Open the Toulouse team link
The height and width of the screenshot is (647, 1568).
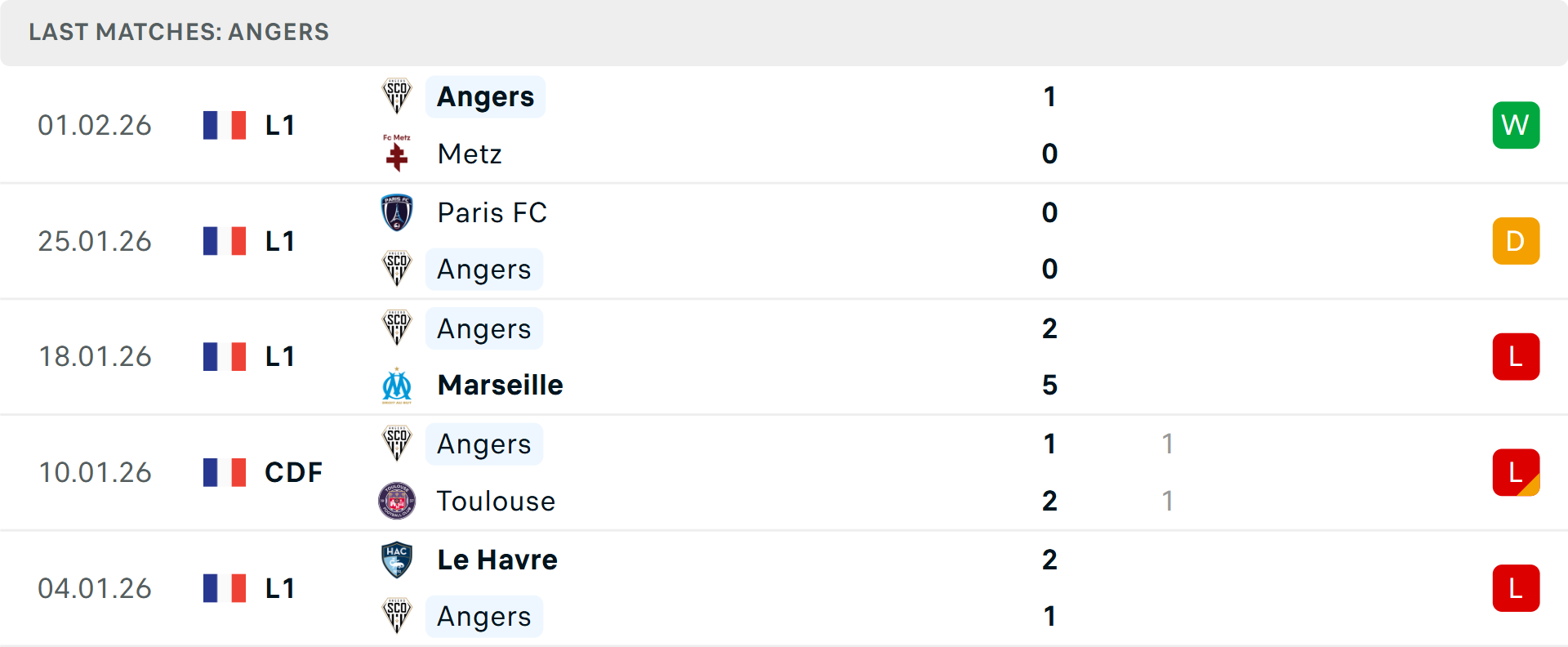coord(496,501)
